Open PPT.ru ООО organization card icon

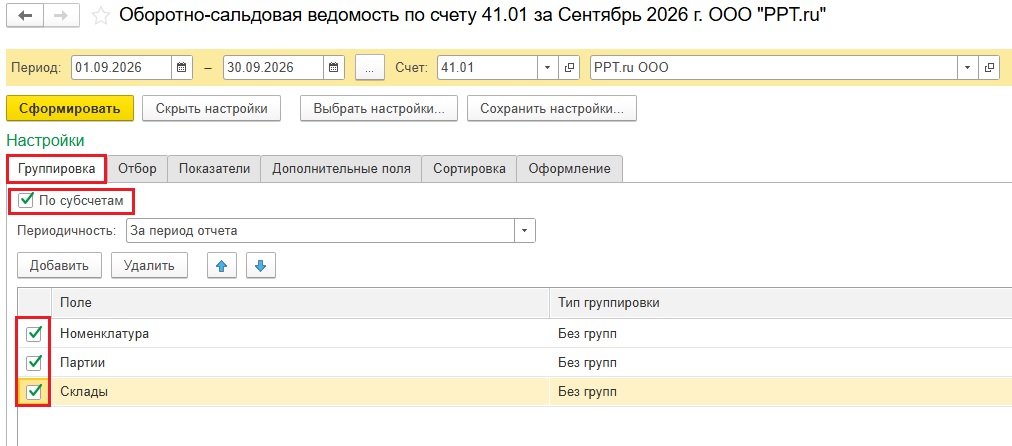(989, 67)
